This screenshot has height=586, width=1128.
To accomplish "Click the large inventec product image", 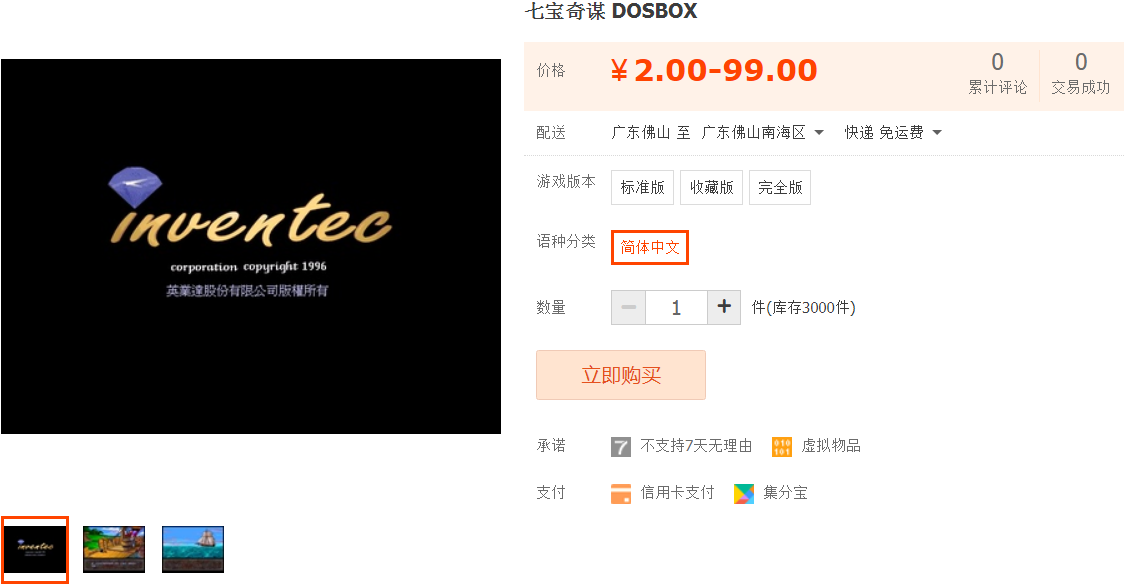I will (251, 247).
